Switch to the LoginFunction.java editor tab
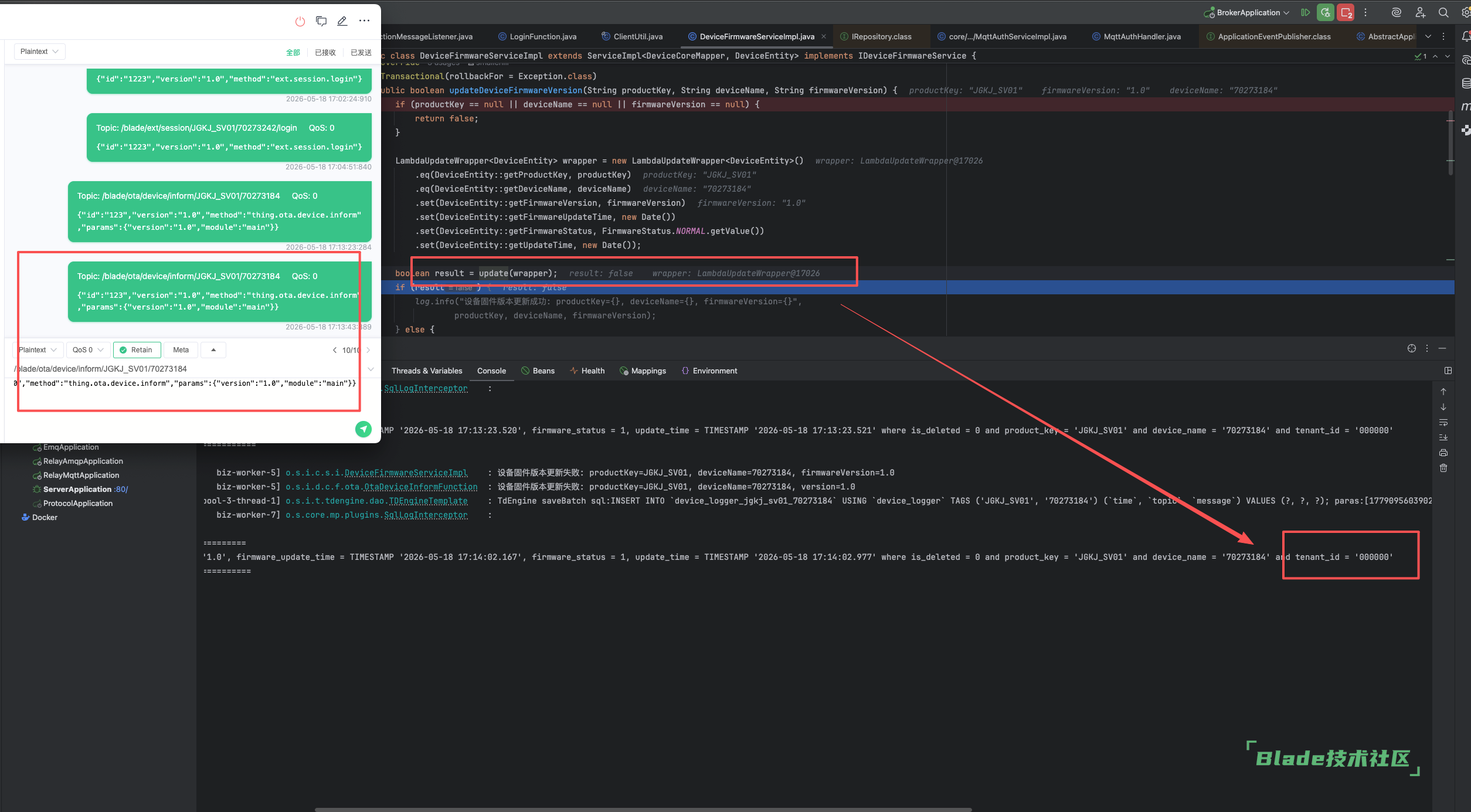The height and width of the screenshot is (812, 1471). coord(538,36)
